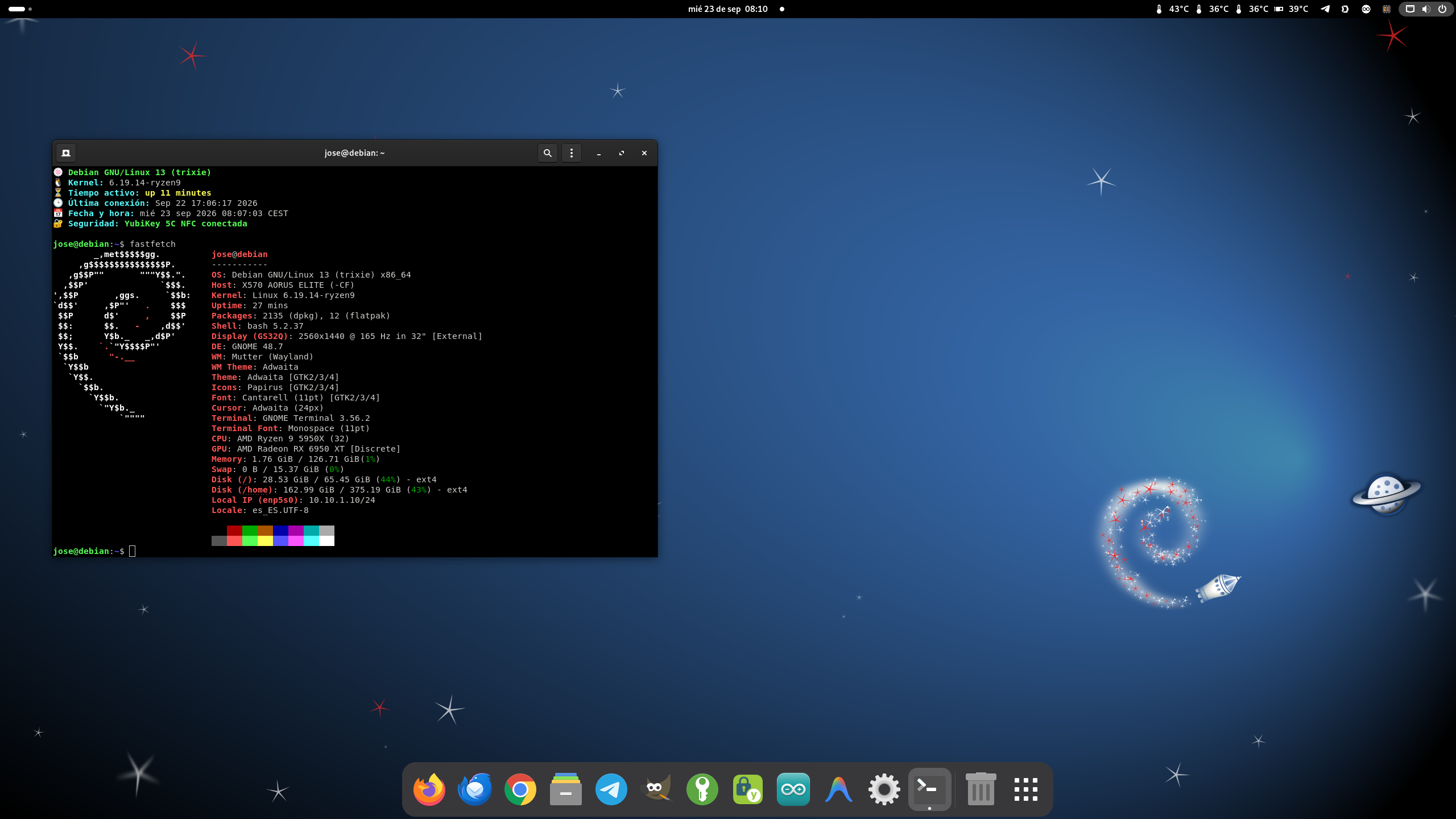This screenshot has width=1456, height=819.
Task: Open Firefox from the dock
Action: pyautogui.click(x=429, y=789)
